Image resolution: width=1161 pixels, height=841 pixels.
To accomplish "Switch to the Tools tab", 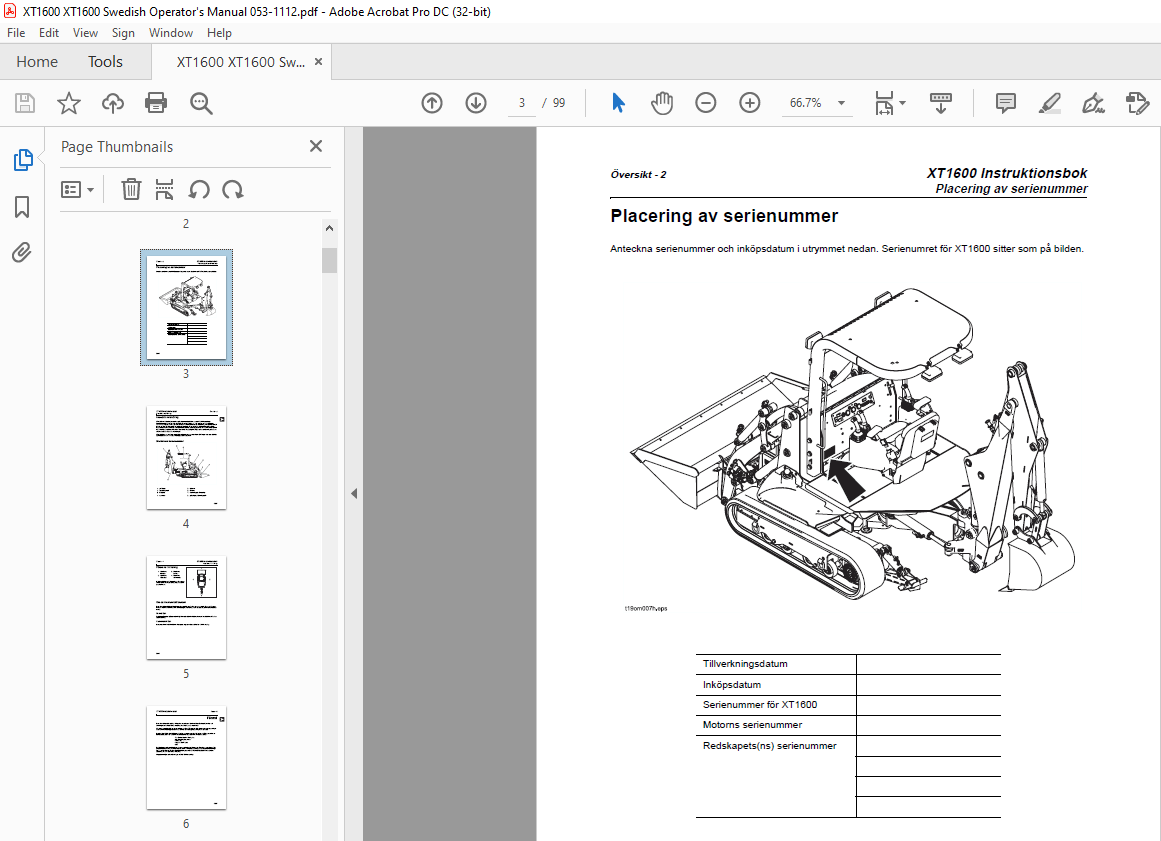I will [105, 61].
